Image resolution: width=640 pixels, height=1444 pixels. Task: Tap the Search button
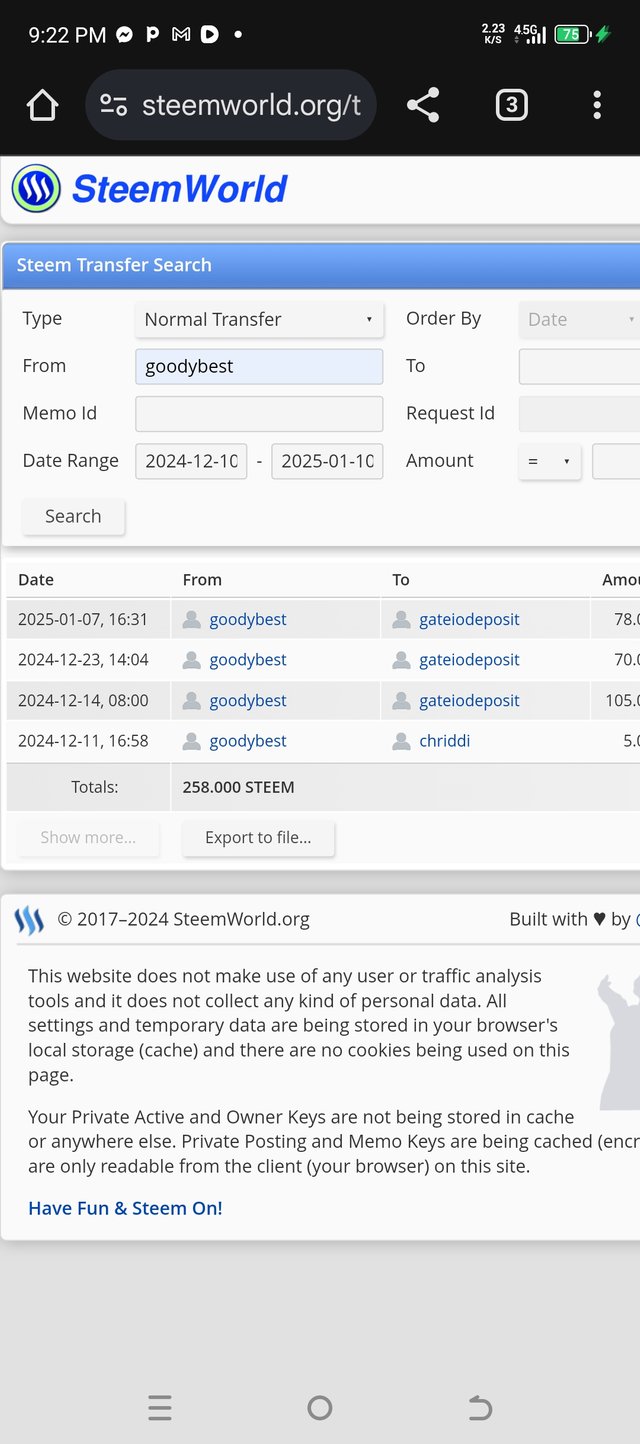click(73, 516)
